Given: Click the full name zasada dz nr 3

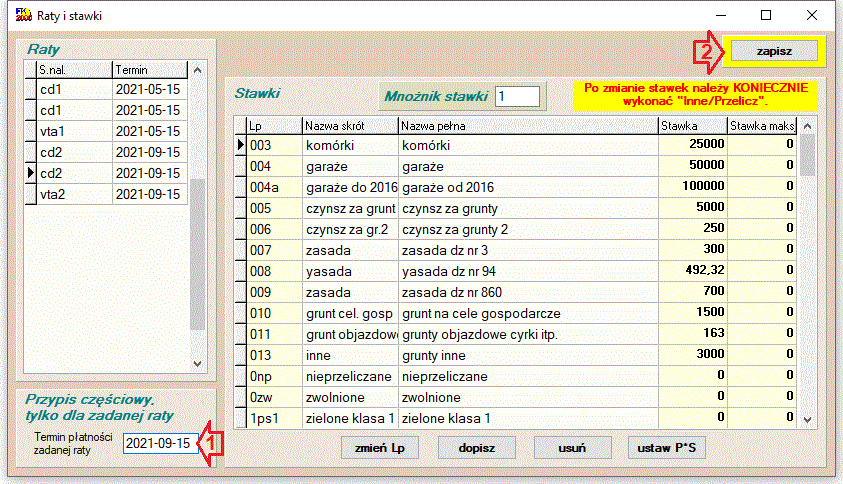Looking at the screenshot, I should 528,251.
